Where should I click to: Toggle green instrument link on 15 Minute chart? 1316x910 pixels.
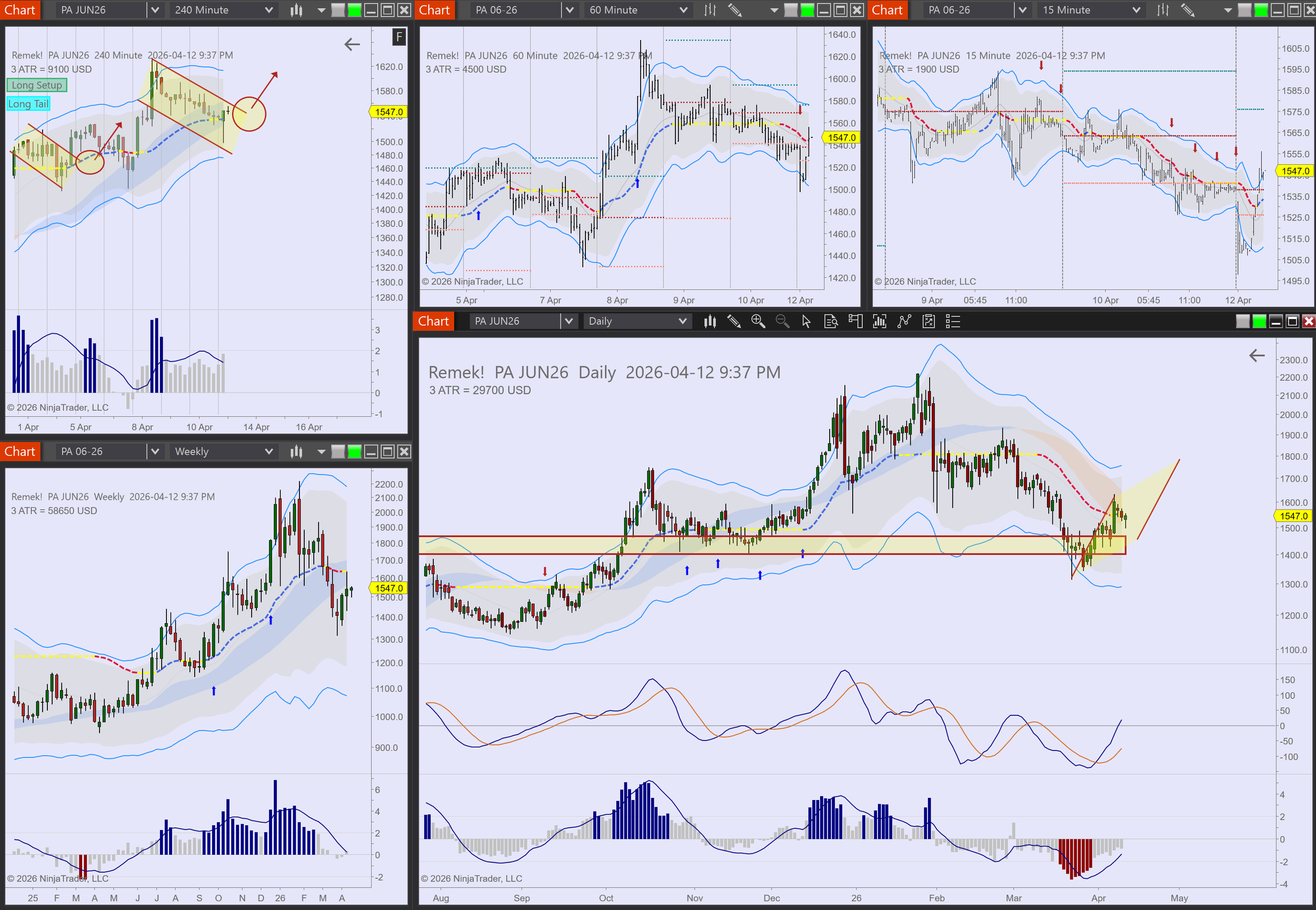click(1261, 11)
